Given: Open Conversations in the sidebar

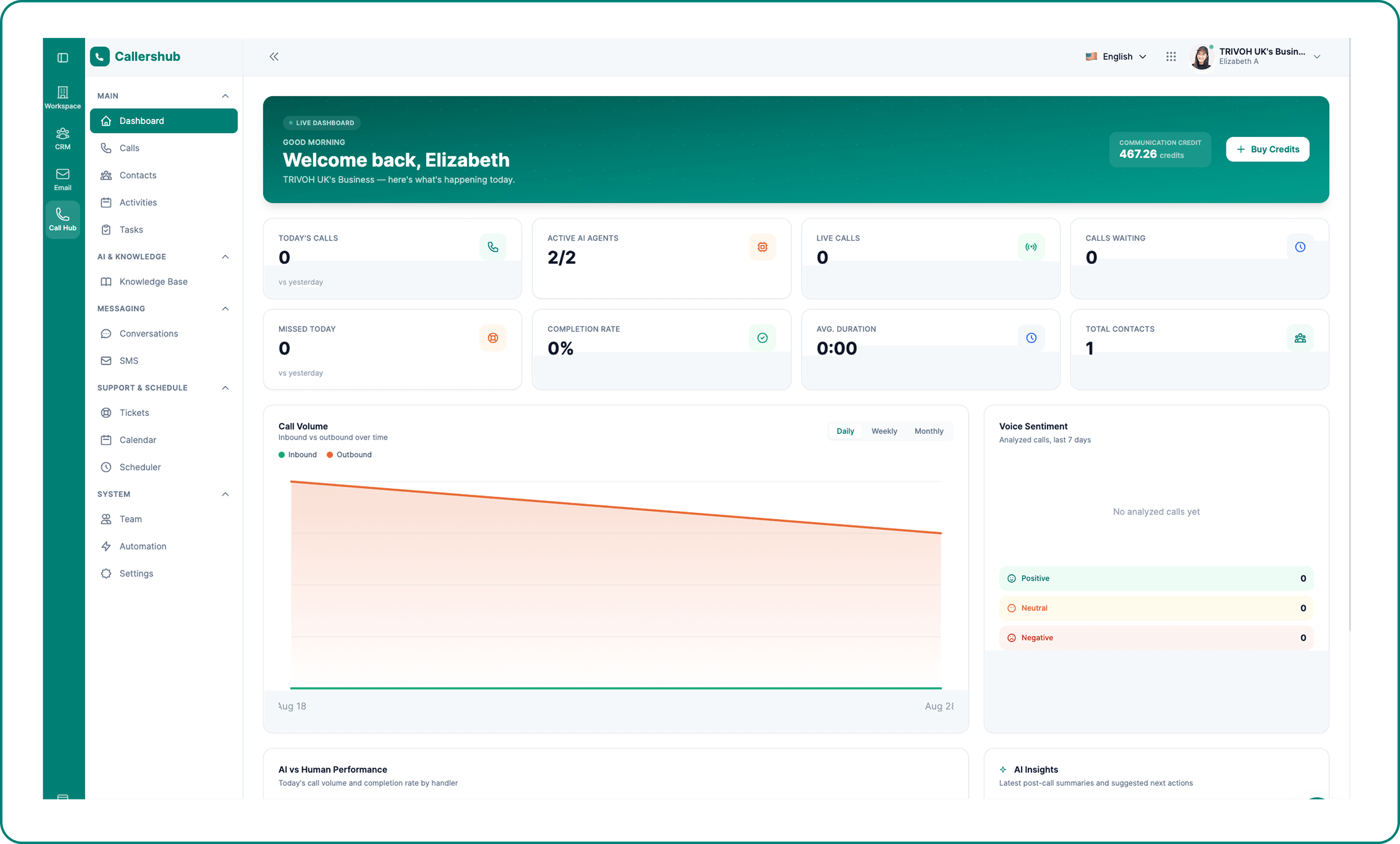Looking at the screenshot, I should (164, 333).
